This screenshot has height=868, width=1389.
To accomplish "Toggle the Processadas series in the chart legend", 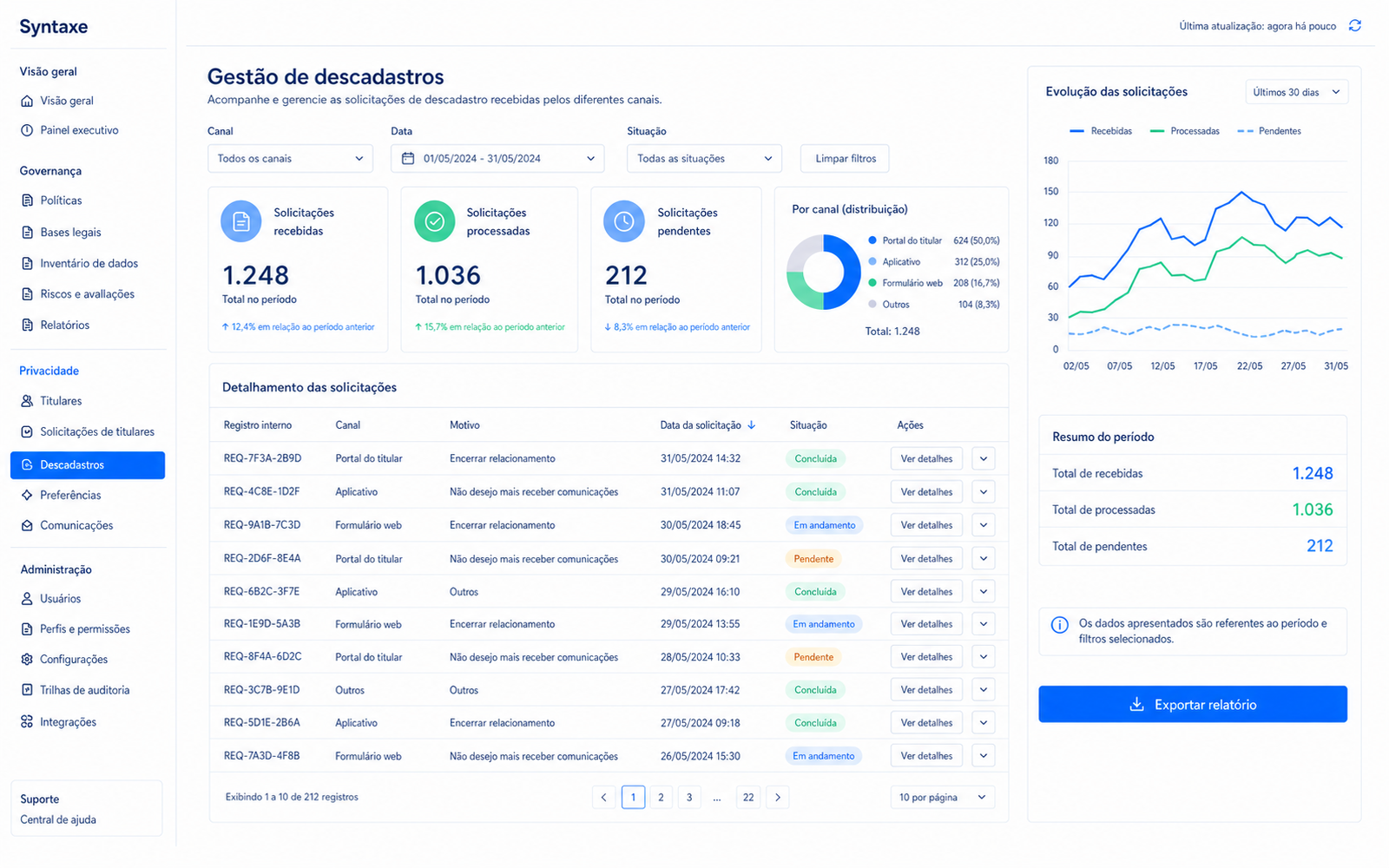I will pyautogui.click(x=1185, y=131).
